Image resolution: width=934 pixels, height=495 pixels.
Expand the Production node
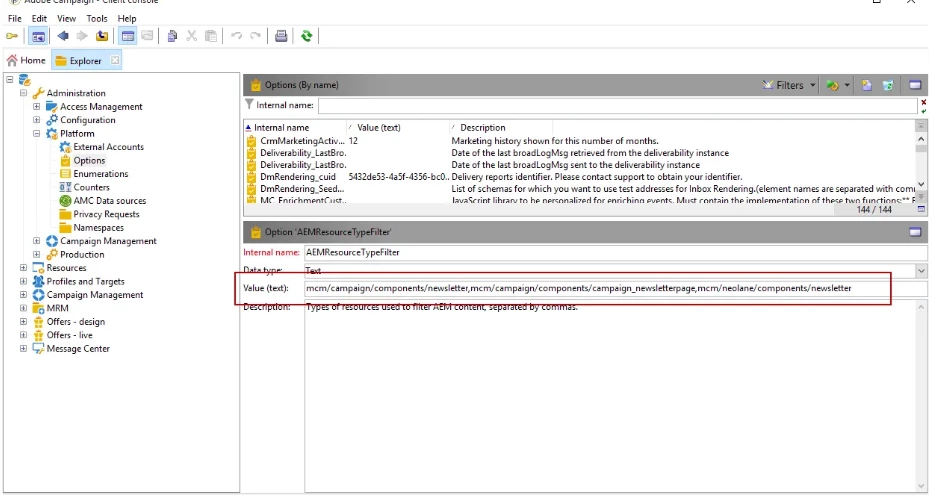(36, 254)
